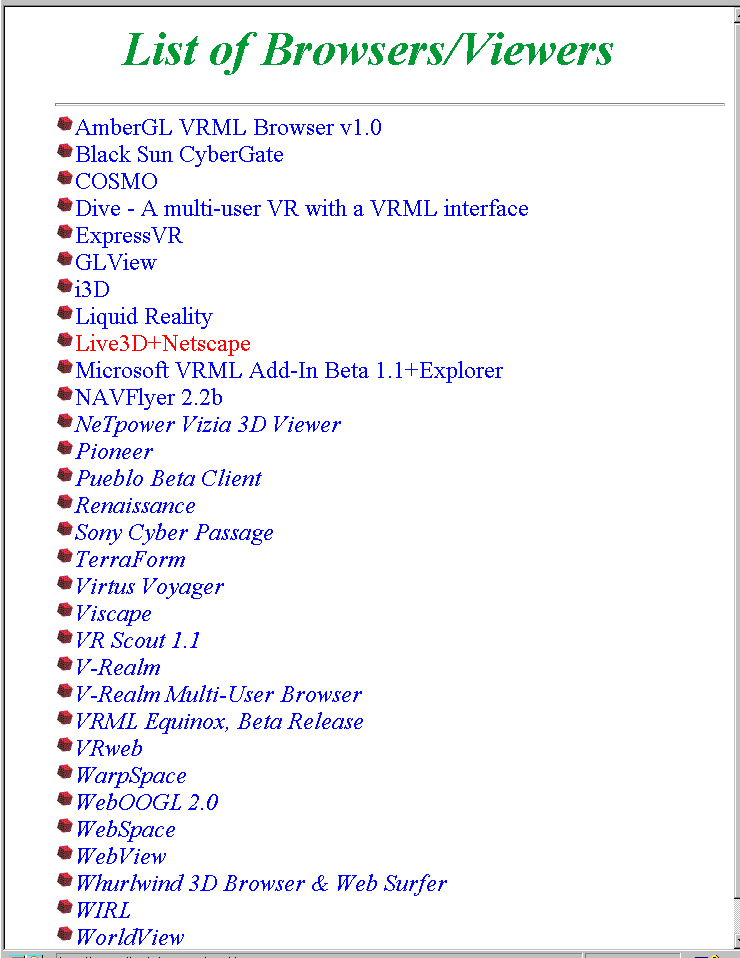Click the cube bullet next to WIRL
740x958 pixels.
click(x=65, y=907)
